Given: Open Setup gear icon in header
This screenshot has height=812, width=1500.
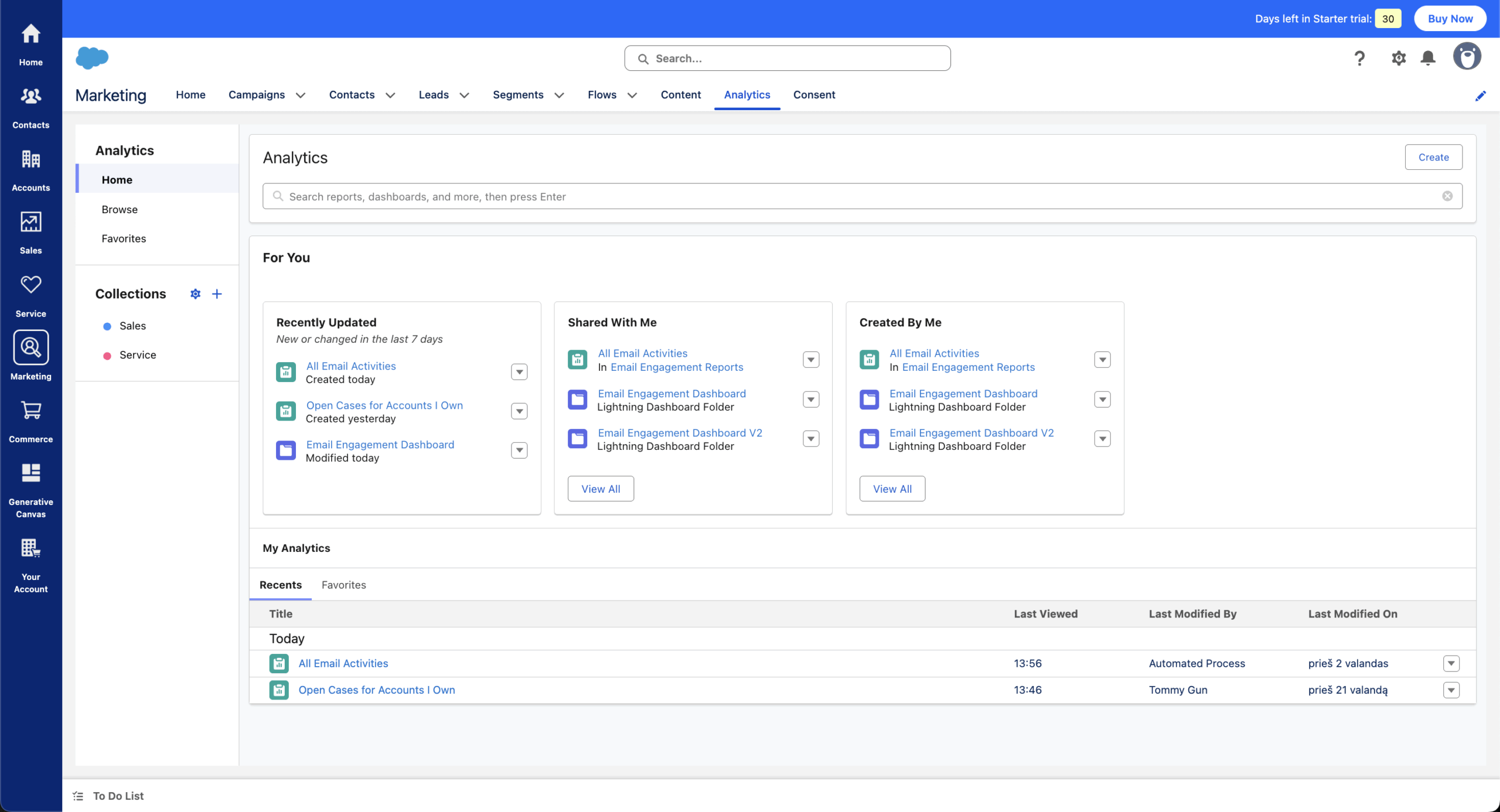Looking at the screenshot, I should click(x=1399, y=58).
